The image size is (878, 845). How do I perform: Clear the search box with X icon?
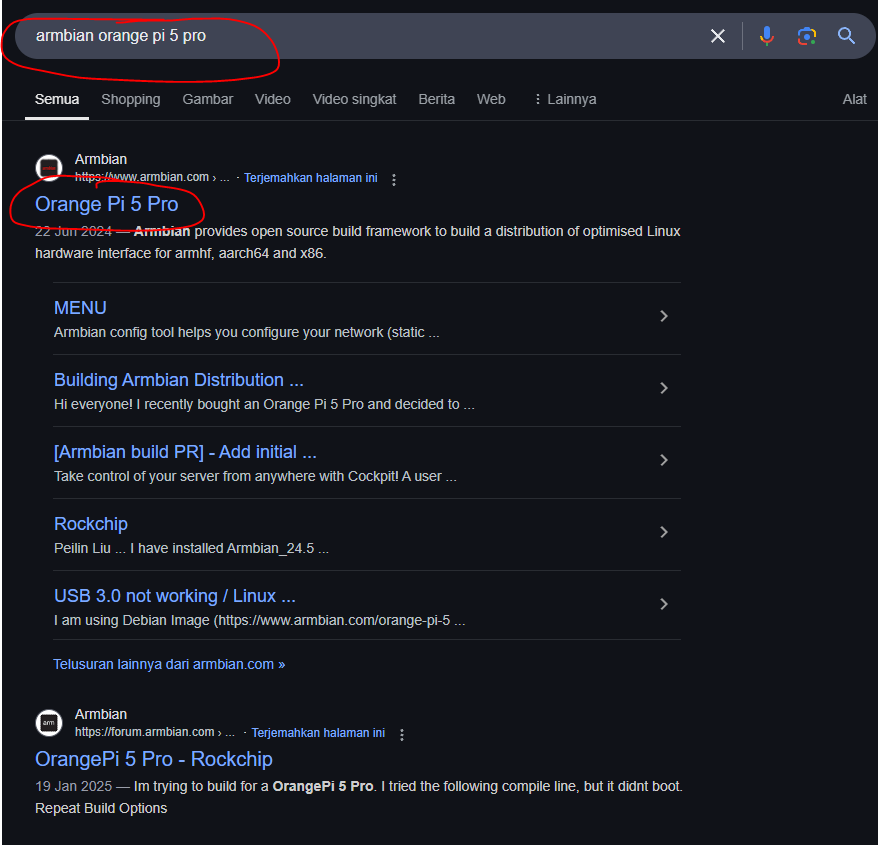(717, 36)
